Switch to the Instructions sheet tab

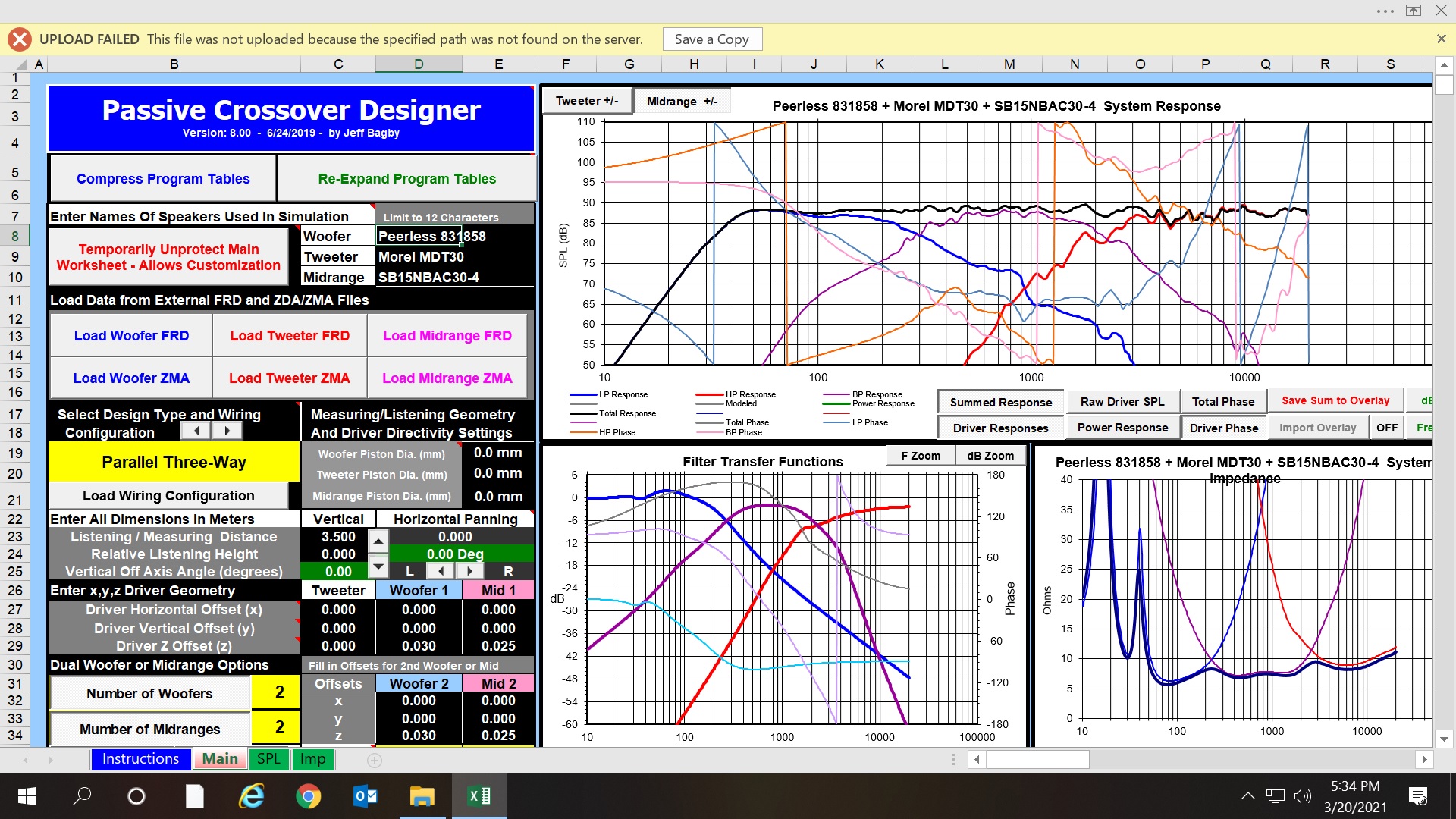click(x=140, y=759)
